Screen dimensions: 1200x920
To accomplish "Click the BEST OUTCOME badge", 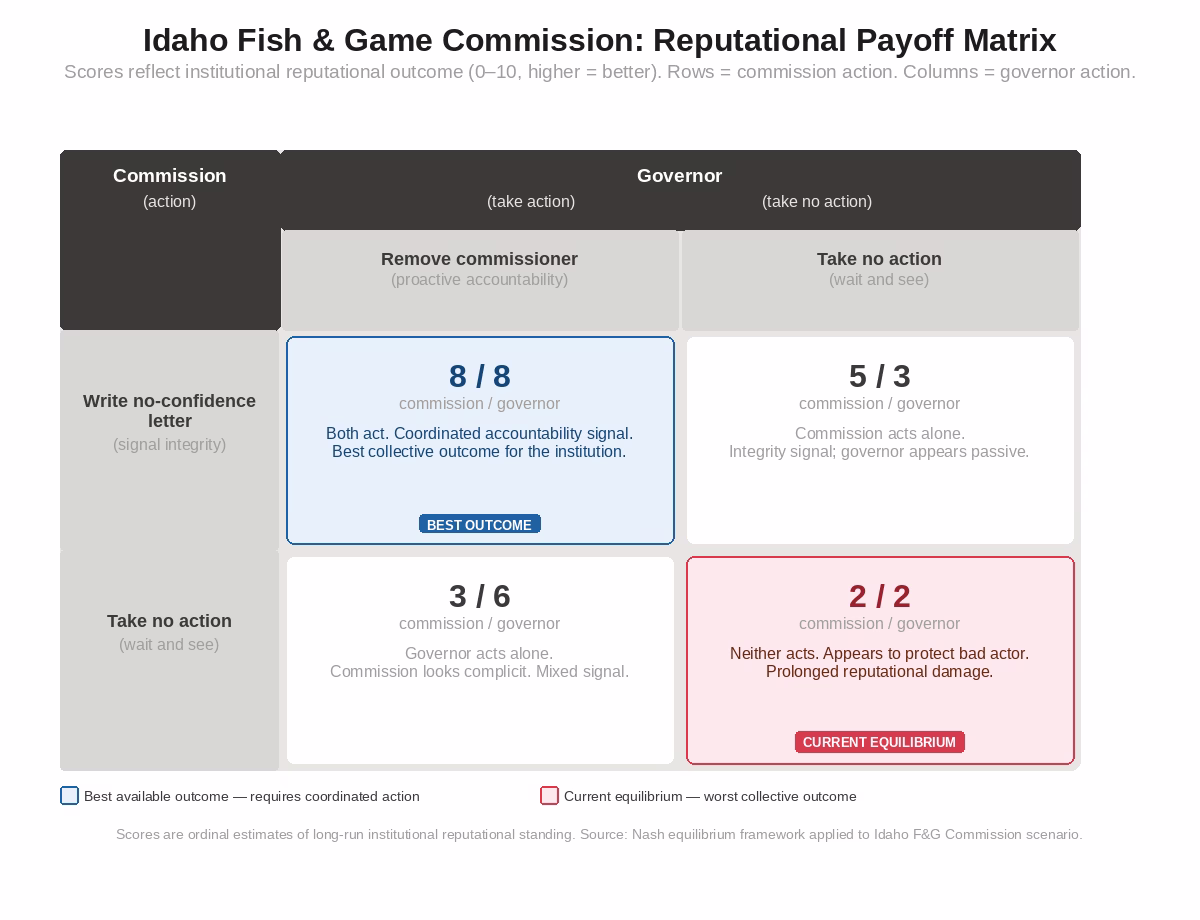I will click(479, 524).
